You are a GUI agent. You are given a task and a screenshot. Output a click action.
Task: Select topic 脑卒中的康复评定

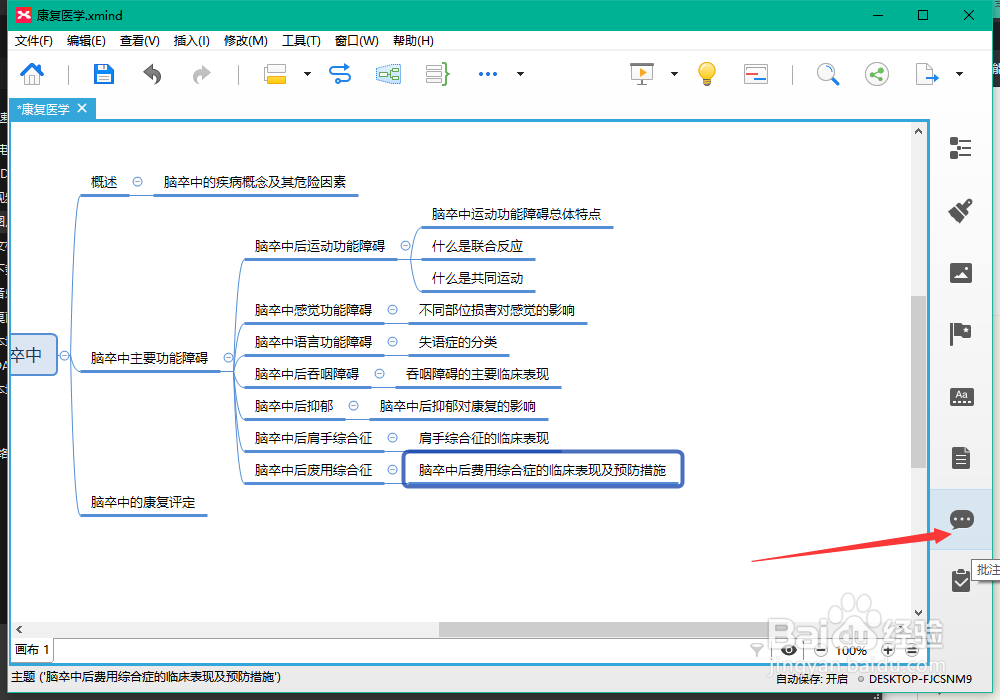143,502
